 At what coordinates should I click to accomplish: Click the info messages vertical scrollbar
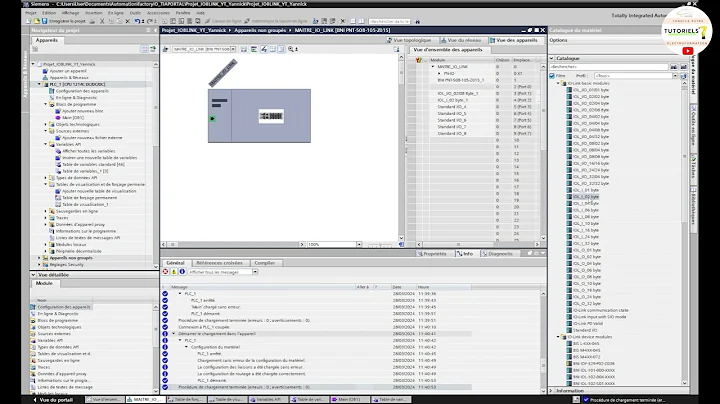(543, 340)
